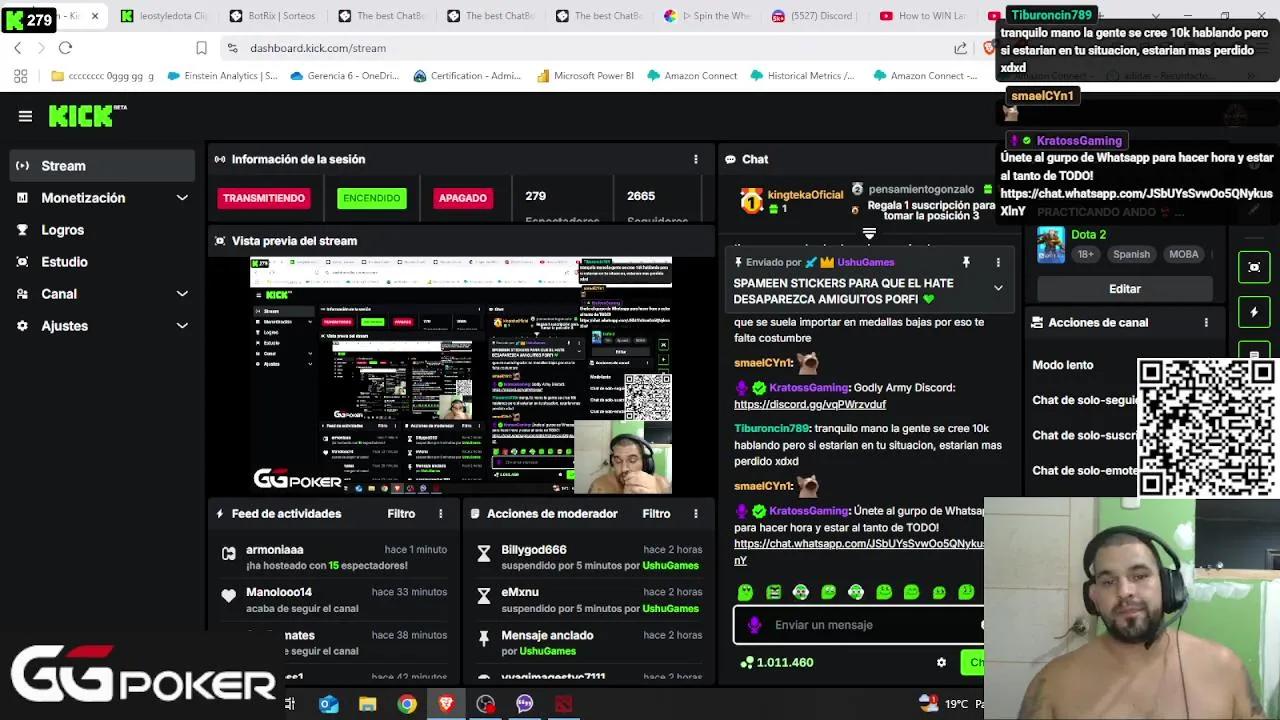Image resolution: width=1280 pixels, height=720 pixels.
Task: Open Microsoft Power BI bookmark
Action: [x=585, y=76]
